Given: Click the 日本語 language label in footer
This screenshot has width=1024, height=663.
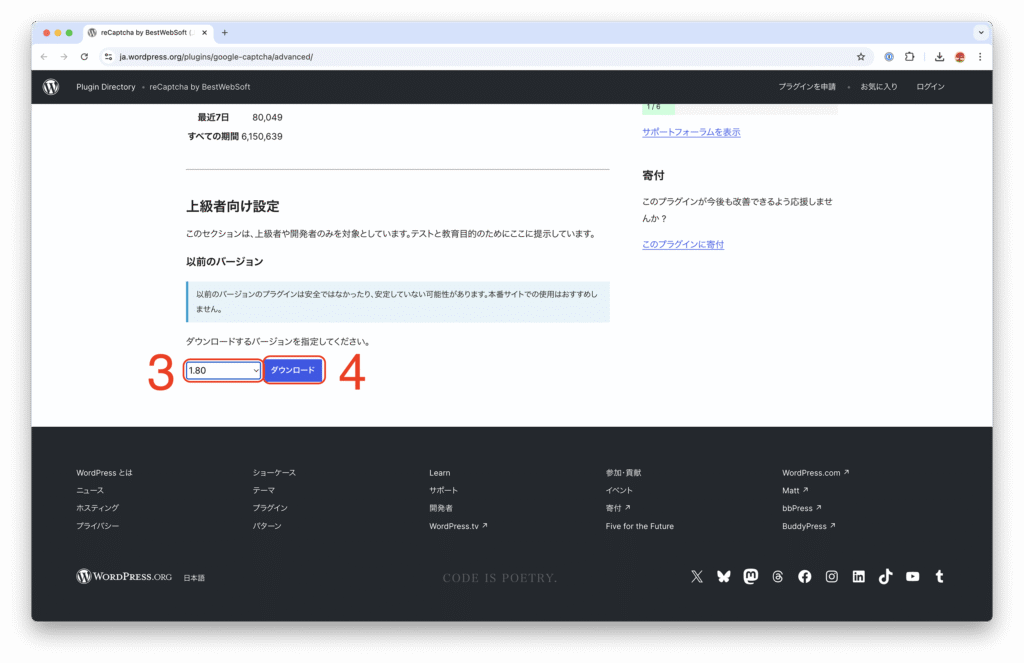Looking at the screenshot, I should (194, 577).
